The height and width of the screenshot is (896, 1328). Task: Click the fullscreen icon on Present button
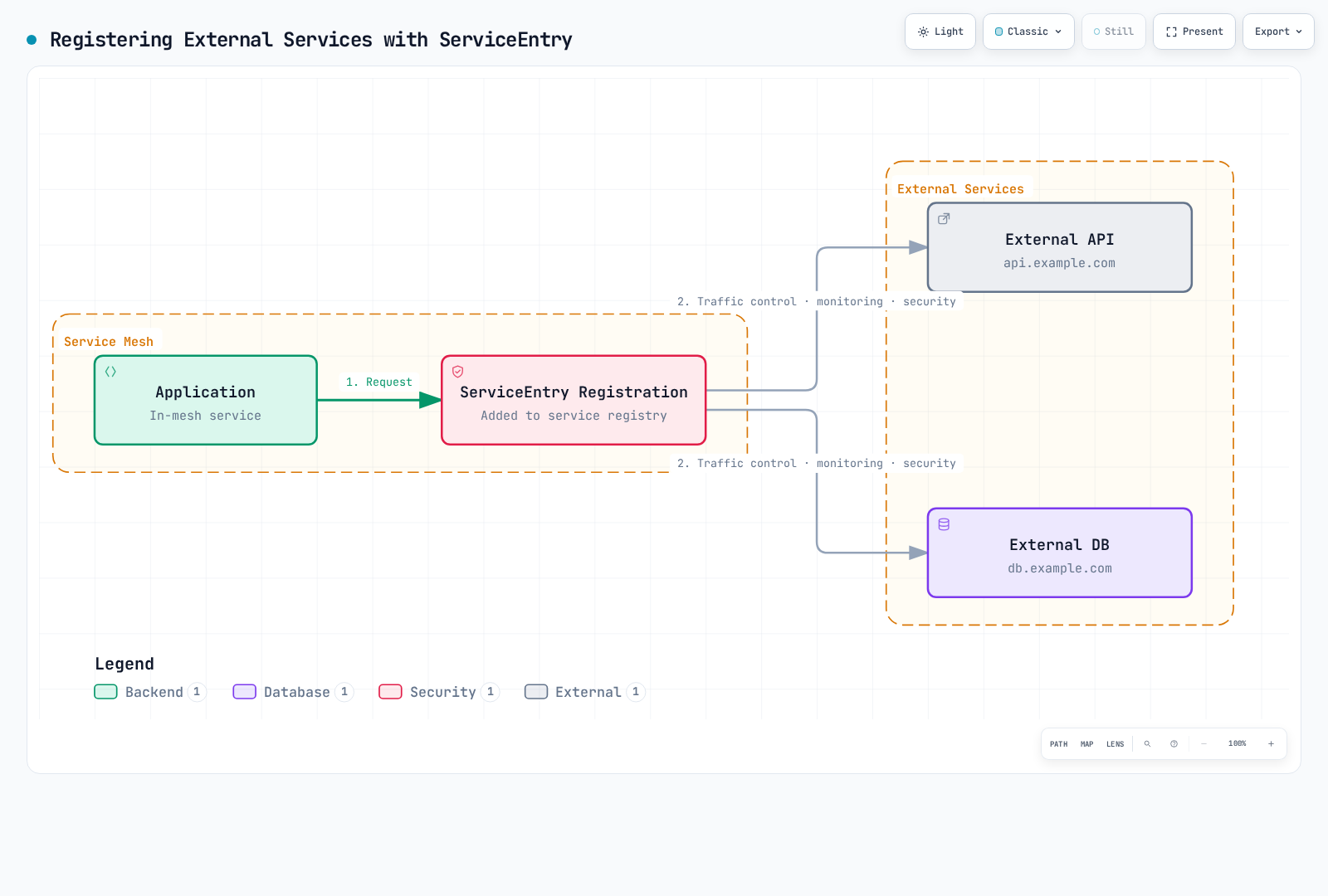click(1171, 32)
